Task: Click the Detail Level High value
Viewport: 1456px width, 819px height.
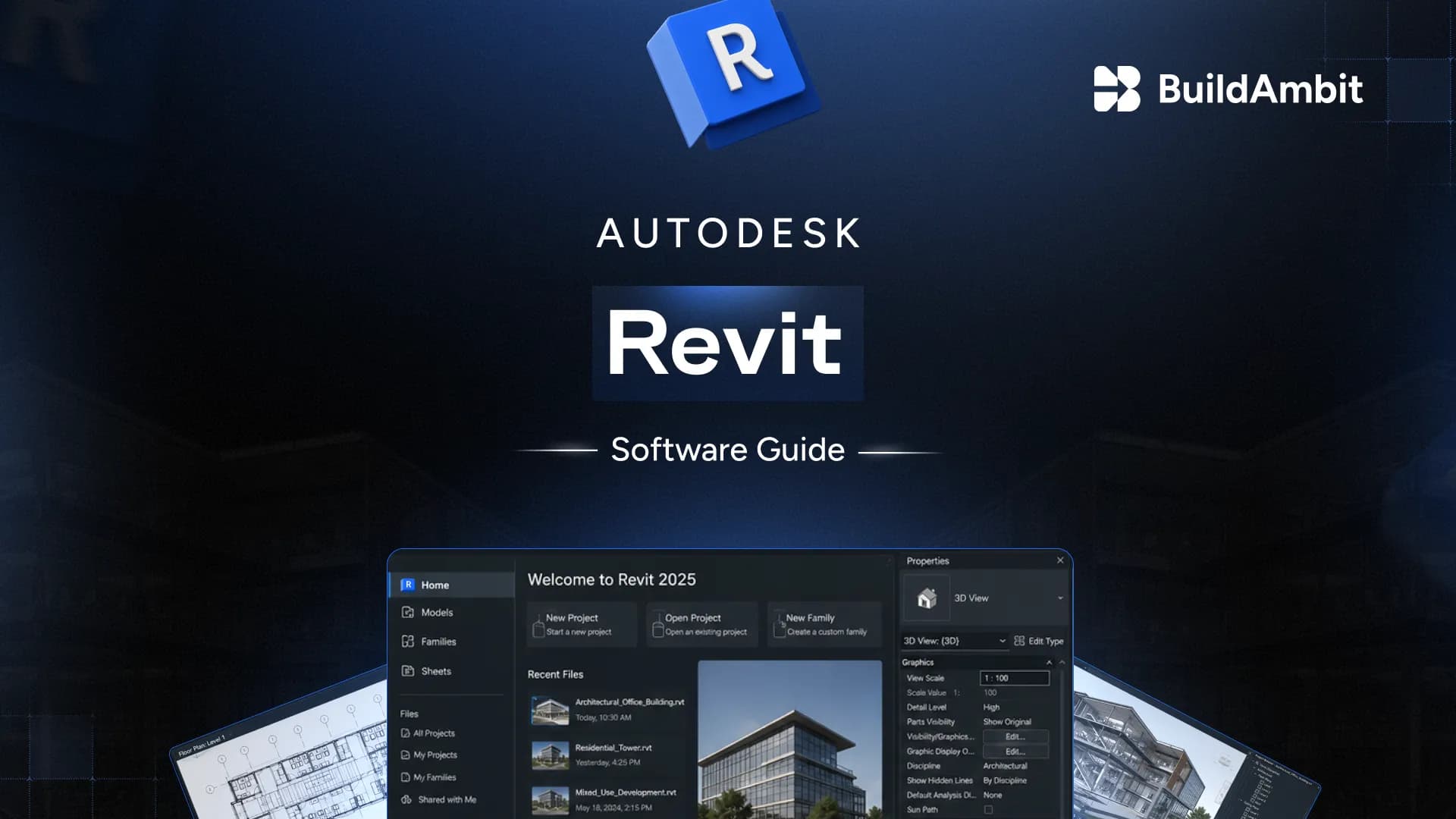Action: [991, 707]
